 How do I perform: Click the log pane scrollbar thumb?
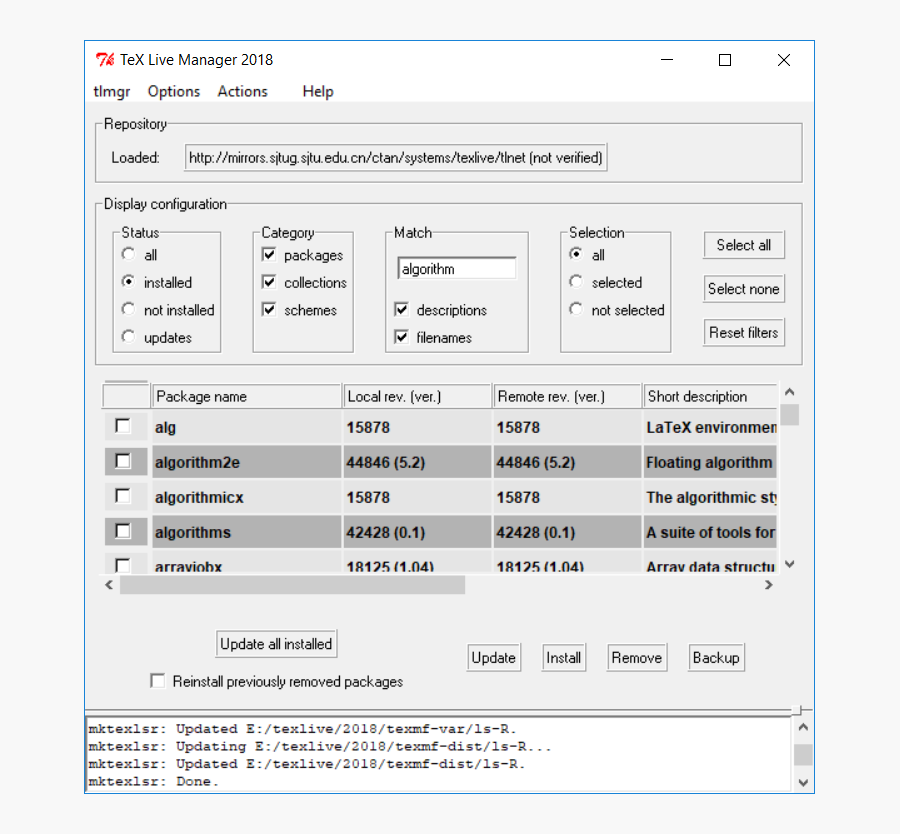(804, 755)
